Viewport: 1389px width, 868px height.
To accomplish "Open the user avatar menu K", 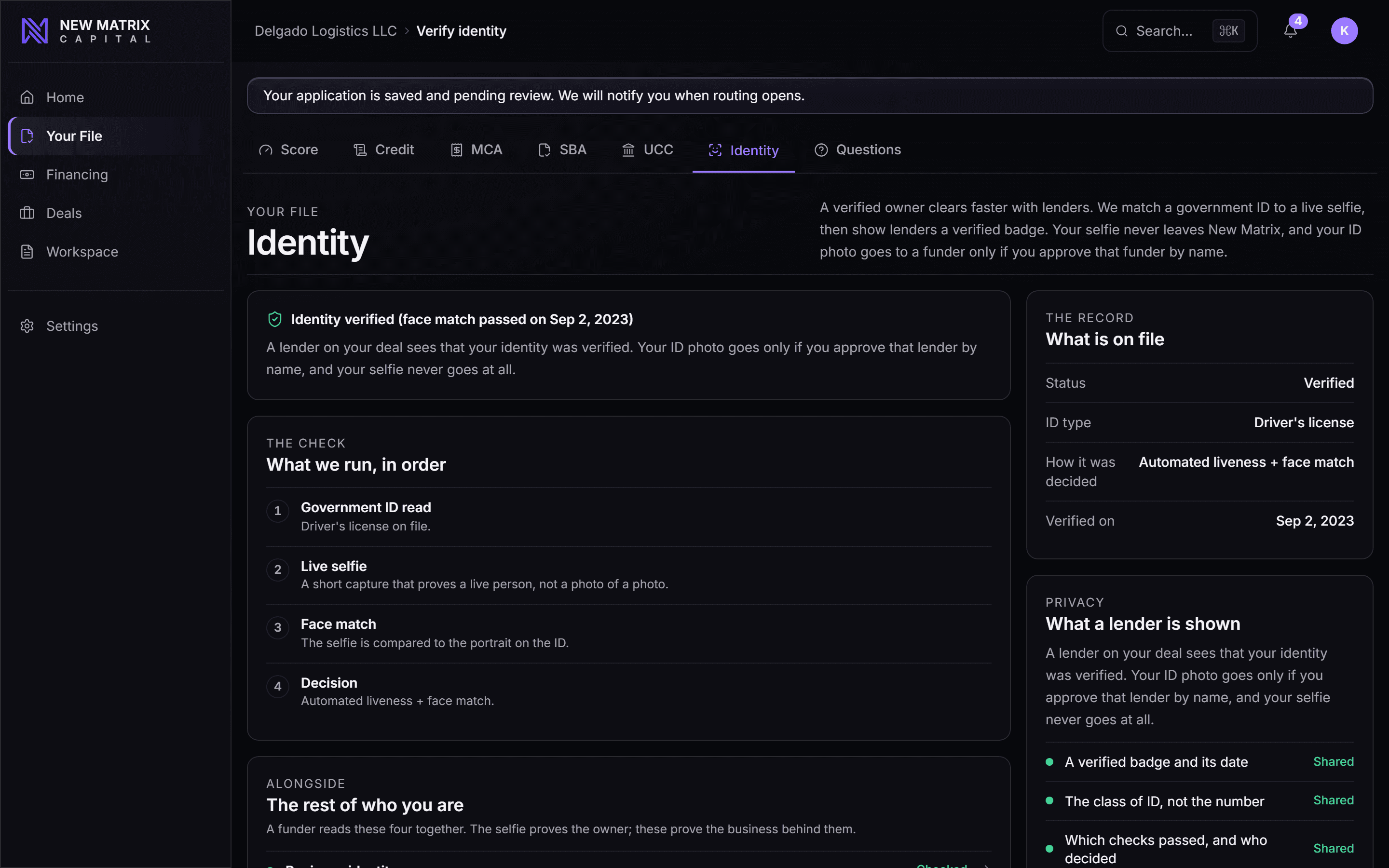I will [x=1344, y=31].
